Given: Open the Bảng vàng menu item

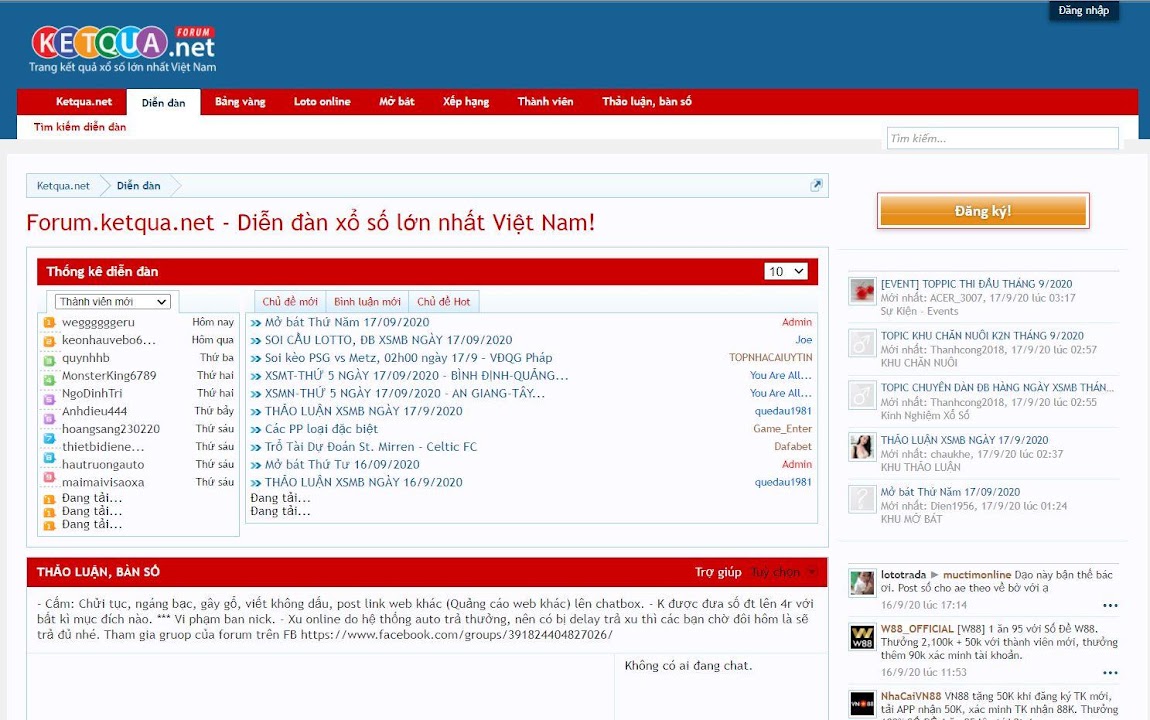Looking at the screenshot, I should pos(240,102).
